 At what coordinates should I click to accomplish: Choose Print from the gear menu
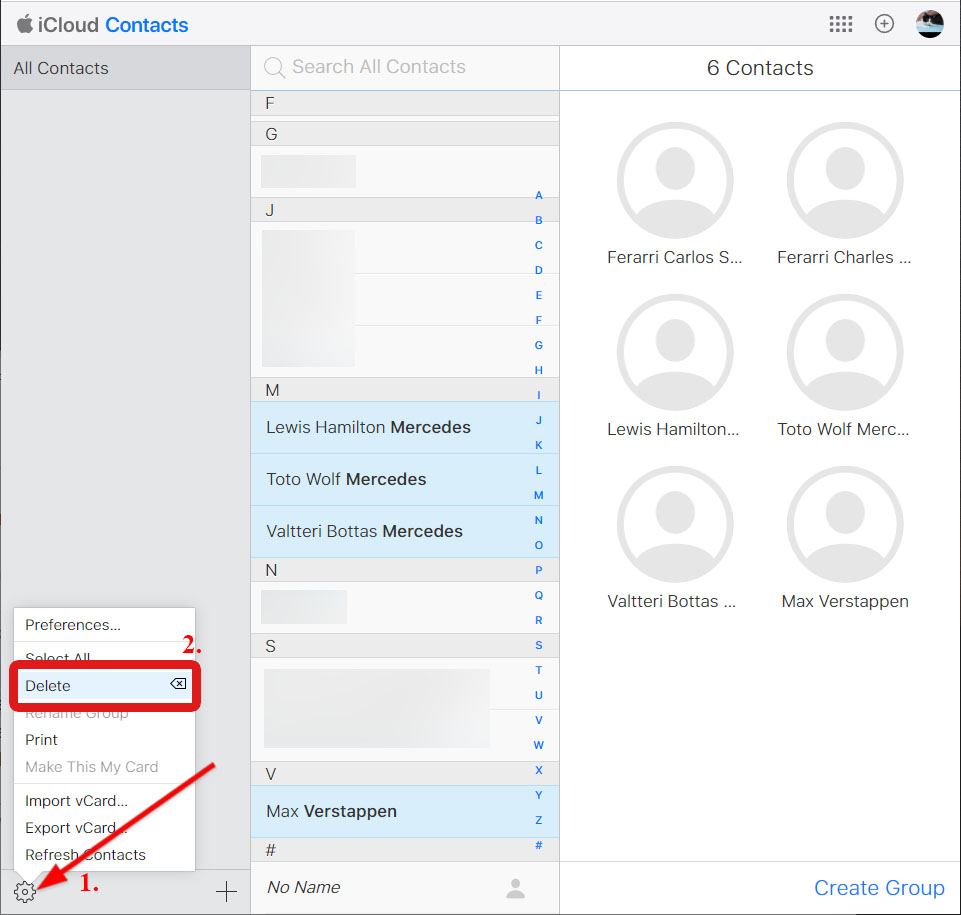pyautogui.click(x=104, y=740)
